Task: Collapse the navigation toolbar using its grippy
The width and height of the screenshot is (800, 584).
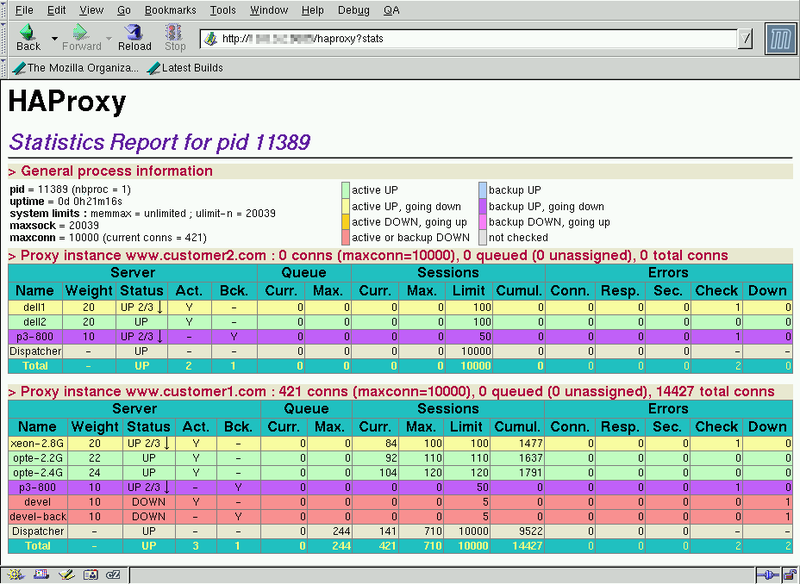Action: [4, 39]
